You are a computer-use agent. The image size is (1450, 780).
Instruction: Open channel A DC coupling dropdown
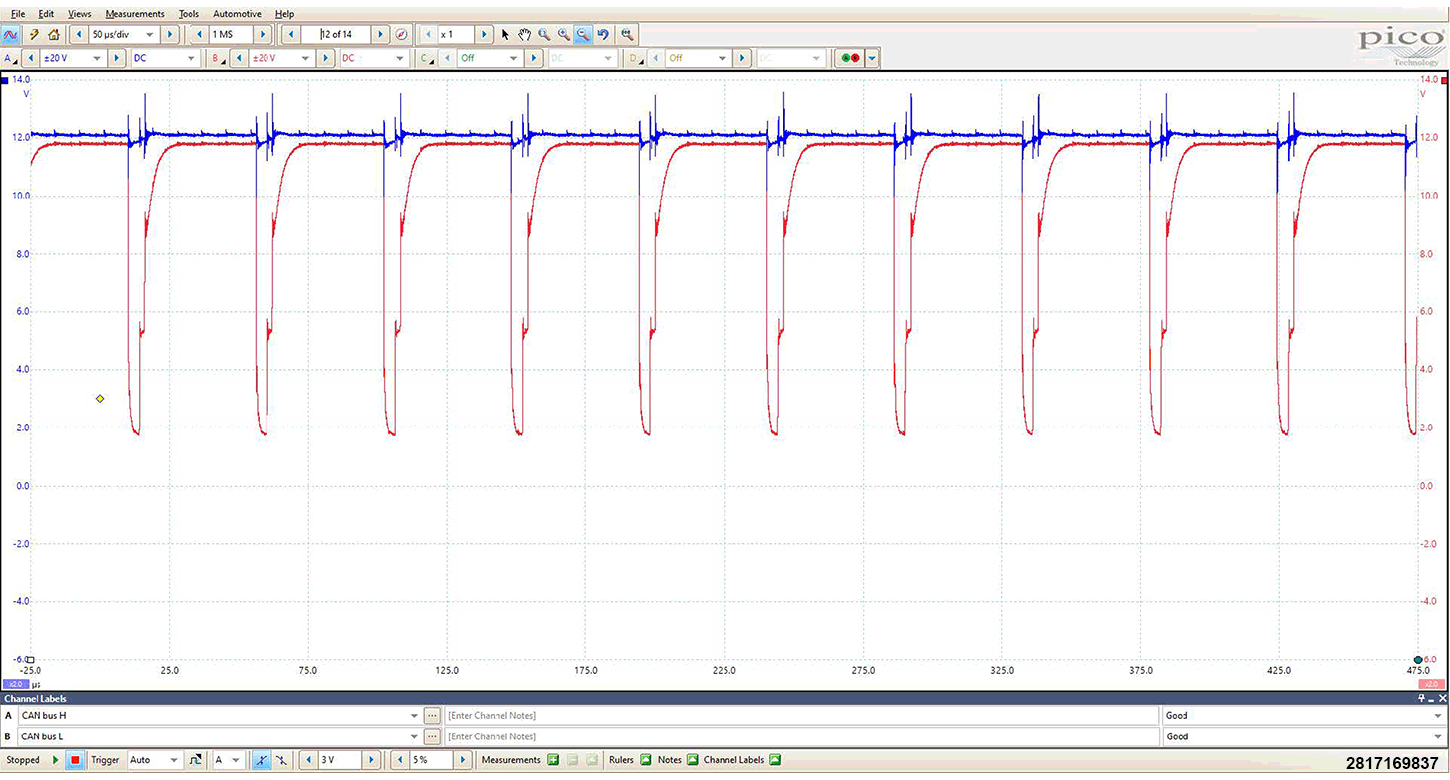[x=191, y=58]
